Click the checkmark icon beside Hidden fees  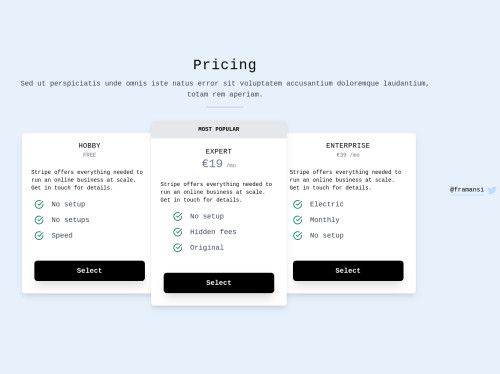pyautogui.click(x=178, y=232)
